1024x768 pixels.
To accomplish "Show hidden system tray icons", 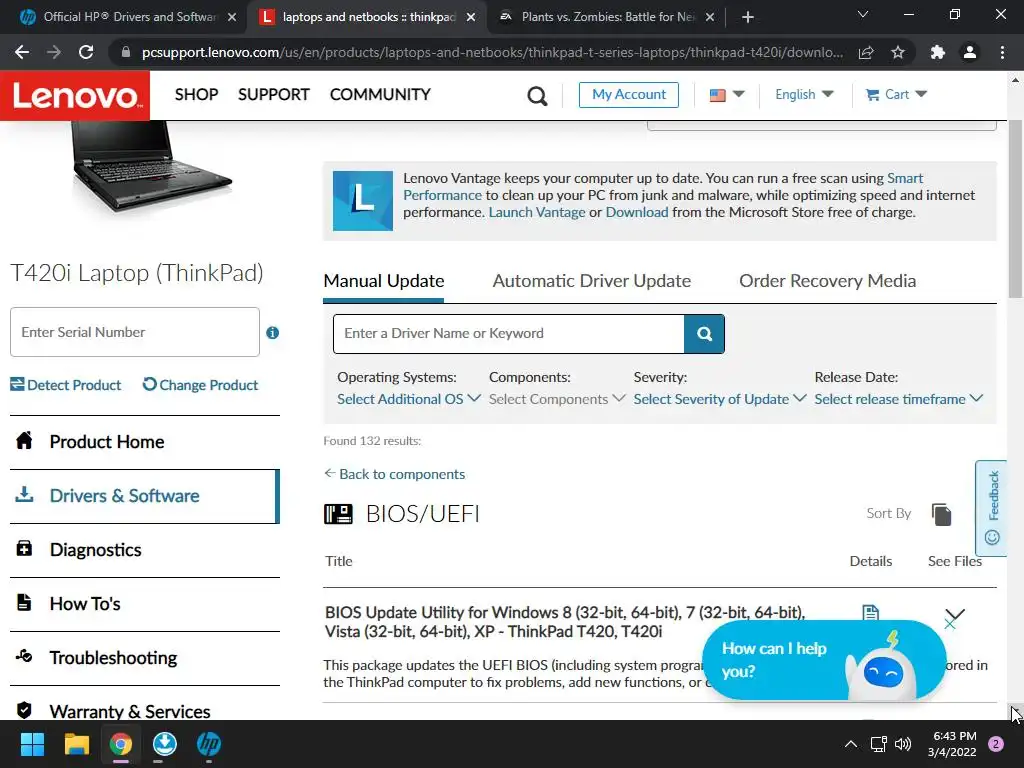I will pos(851,744).
